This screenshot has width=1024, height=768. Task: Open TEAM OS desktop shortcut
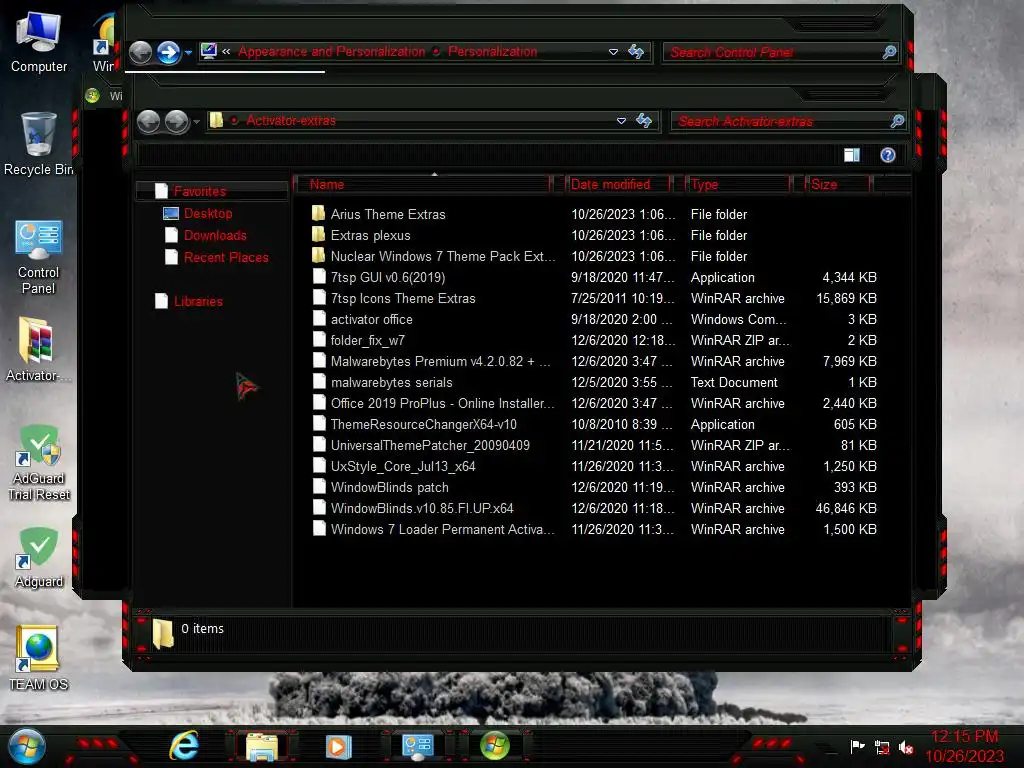[x=39, y=658]
